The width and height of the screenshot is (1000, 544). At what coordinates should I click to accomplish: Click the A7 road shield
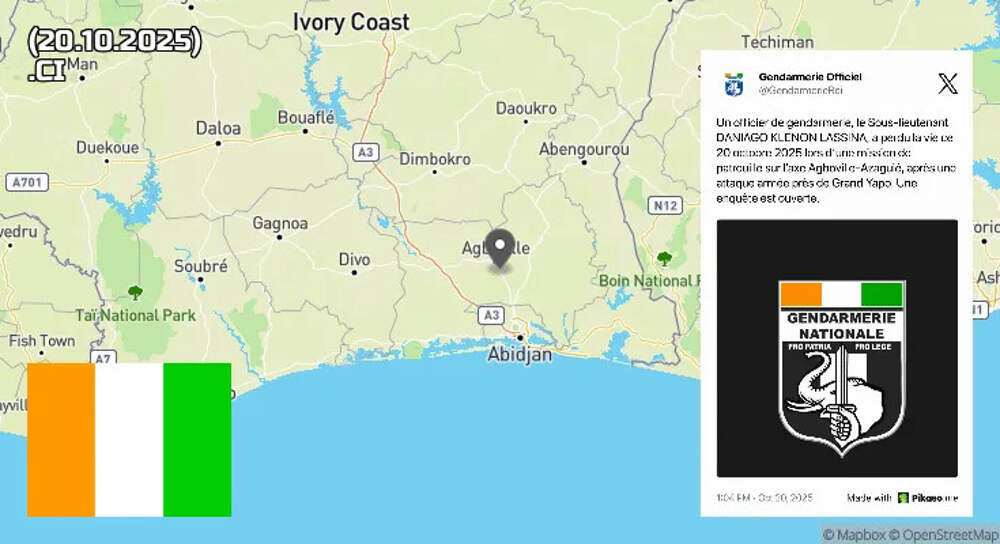[101, 357]
